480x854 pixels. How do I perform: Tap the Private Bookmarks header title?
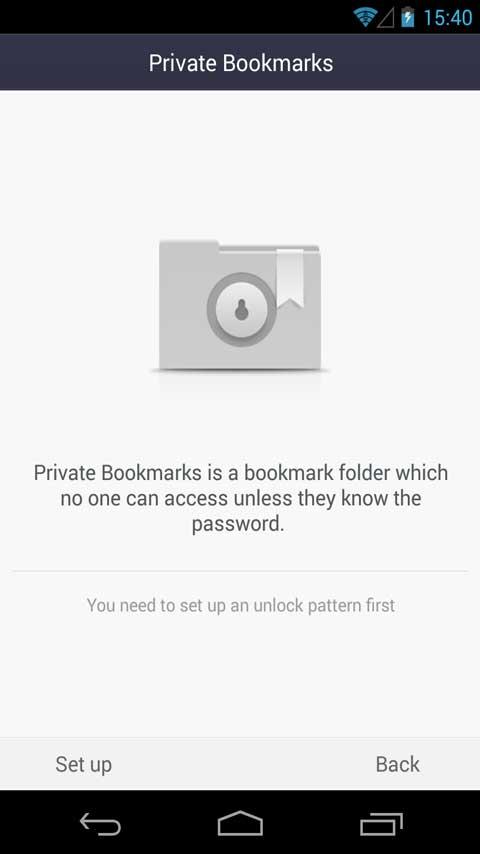pyautogui.click(x=241, y=63)
